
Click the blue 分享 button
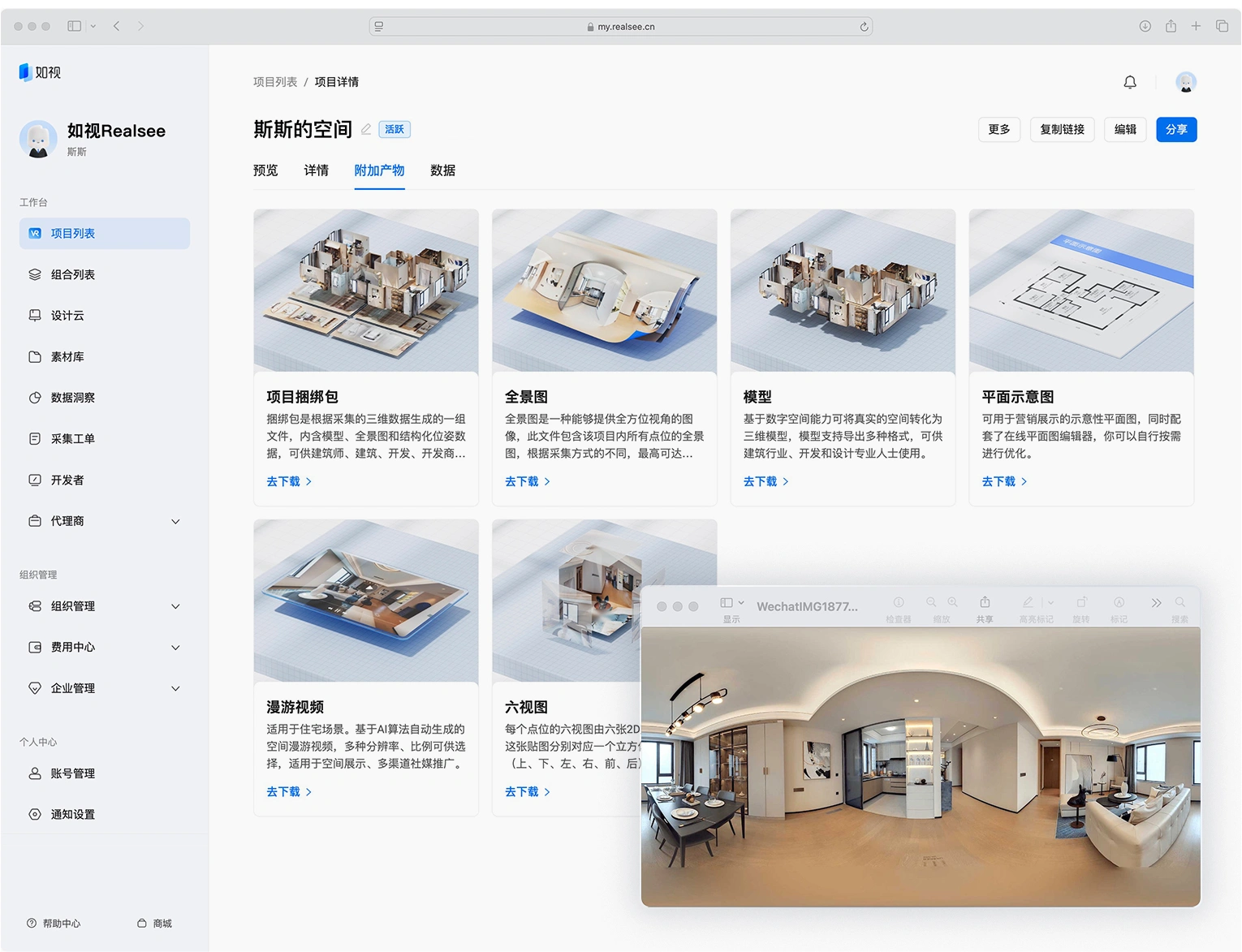(1175, 130)
